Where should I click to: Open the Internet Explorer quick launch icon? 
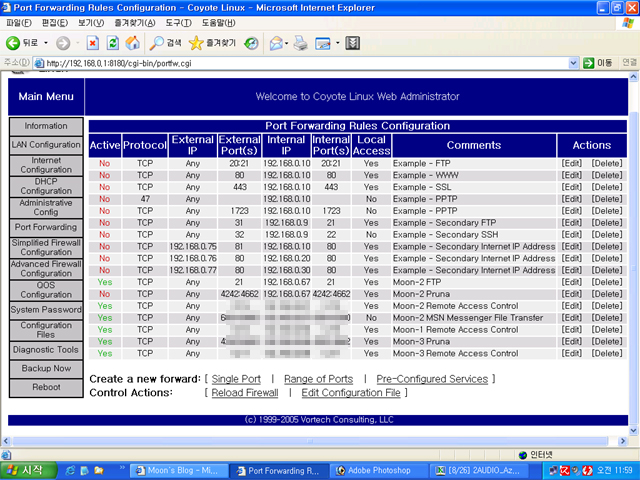point(70,471)
